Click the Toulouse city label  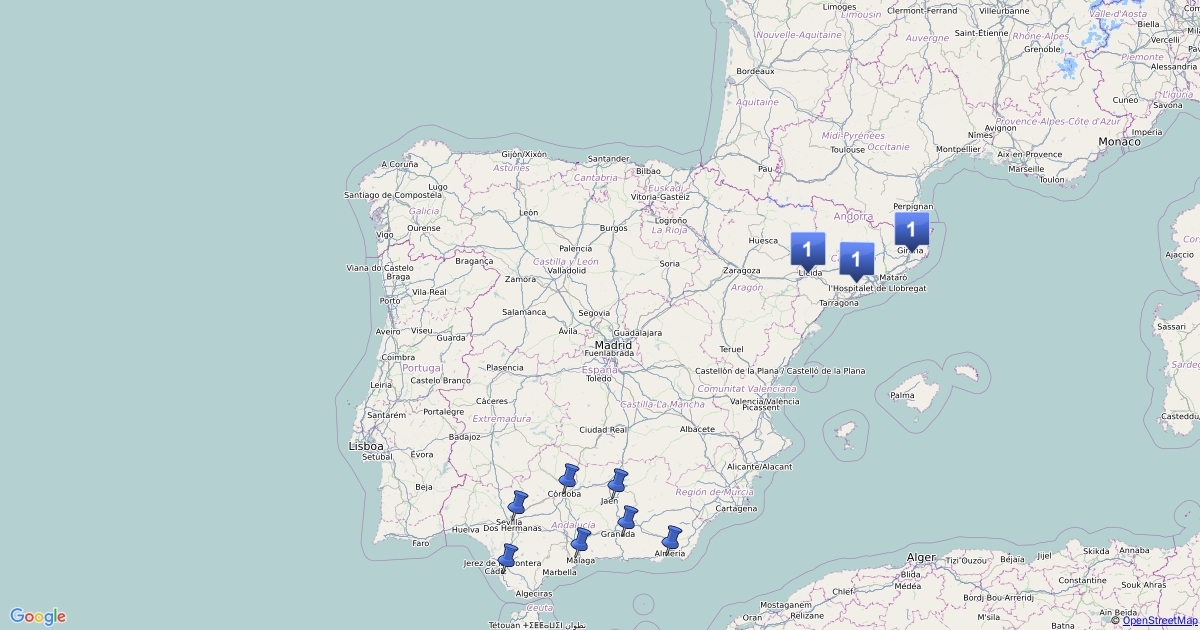[x=847, y=150]
